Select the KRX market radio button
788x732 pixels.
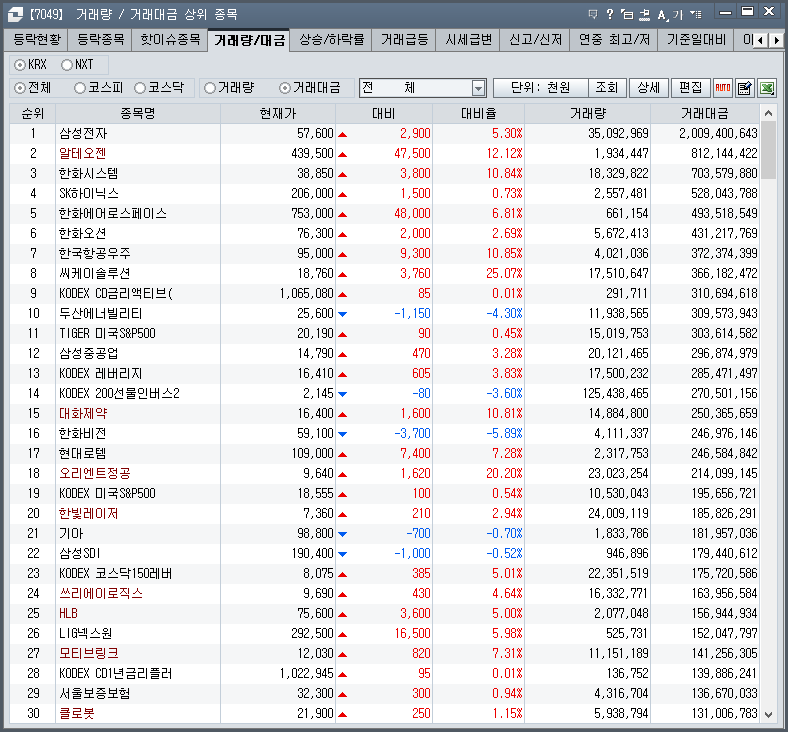[x=20, y=65]
